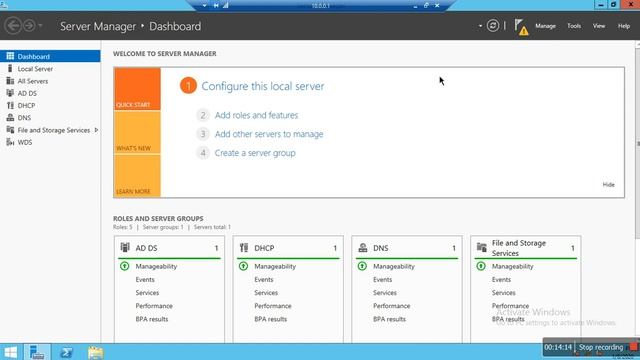Open the Windows Start button

(x=11, y=352)
